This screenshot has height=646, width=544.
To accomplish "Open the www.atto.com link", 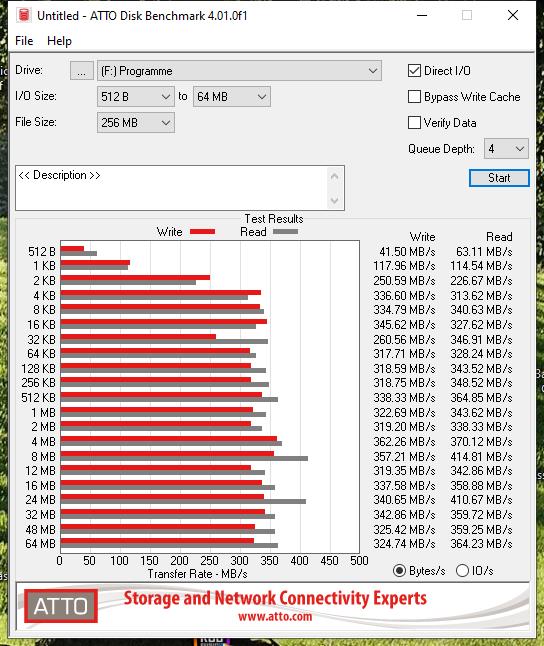I will coord(275,617).
